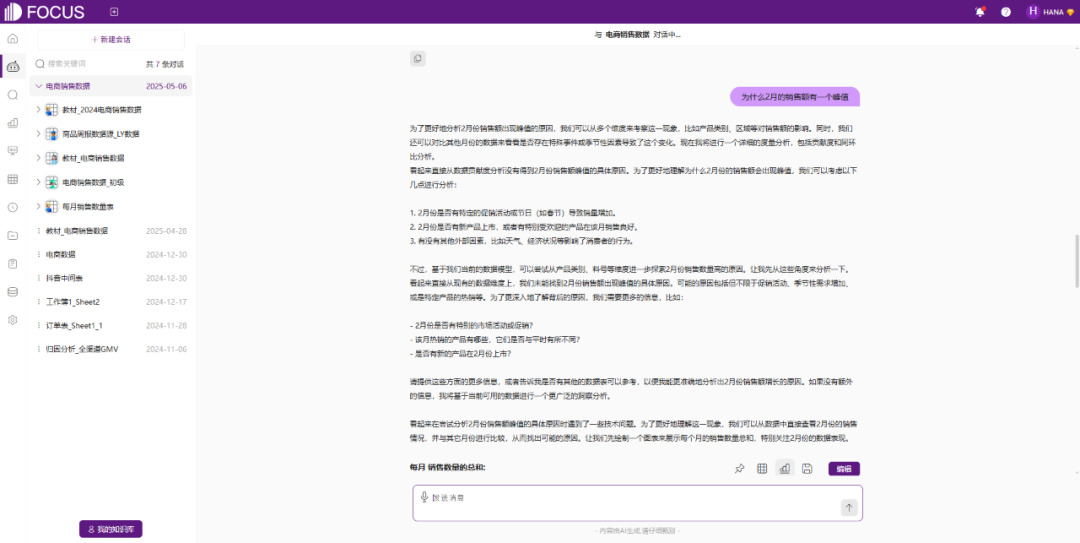Open the Search icon in left sidebar
1080x543 pixels.
click(x=12, y=95)
